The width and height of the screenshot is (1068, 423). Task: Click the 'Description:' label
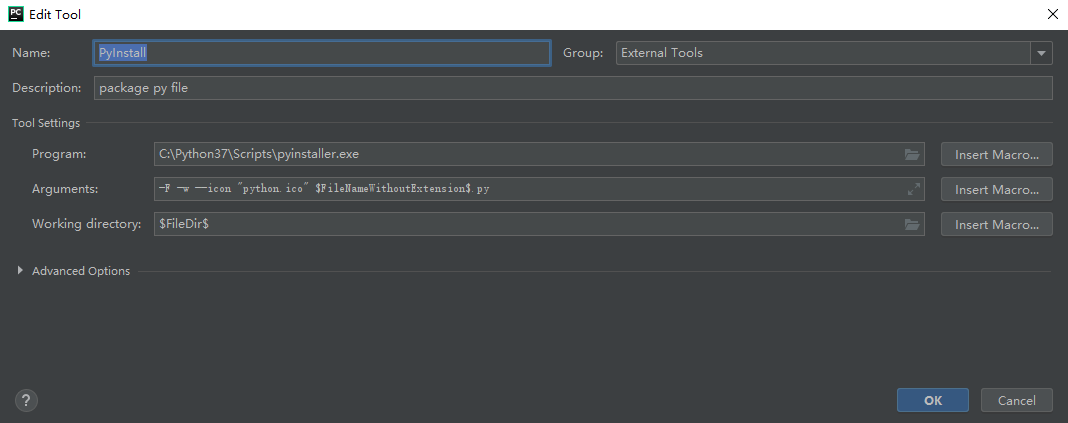(46, 88)
